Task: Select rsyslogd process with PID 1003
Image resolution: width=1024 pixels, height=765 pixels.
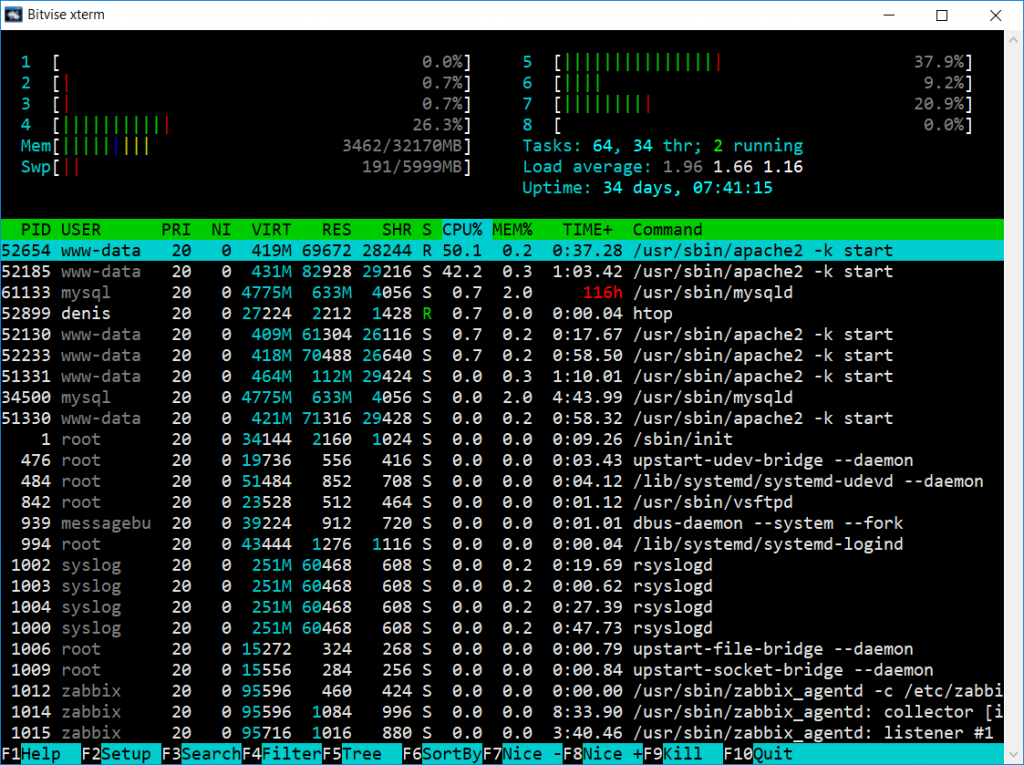Action: click(x=502, y=585)
